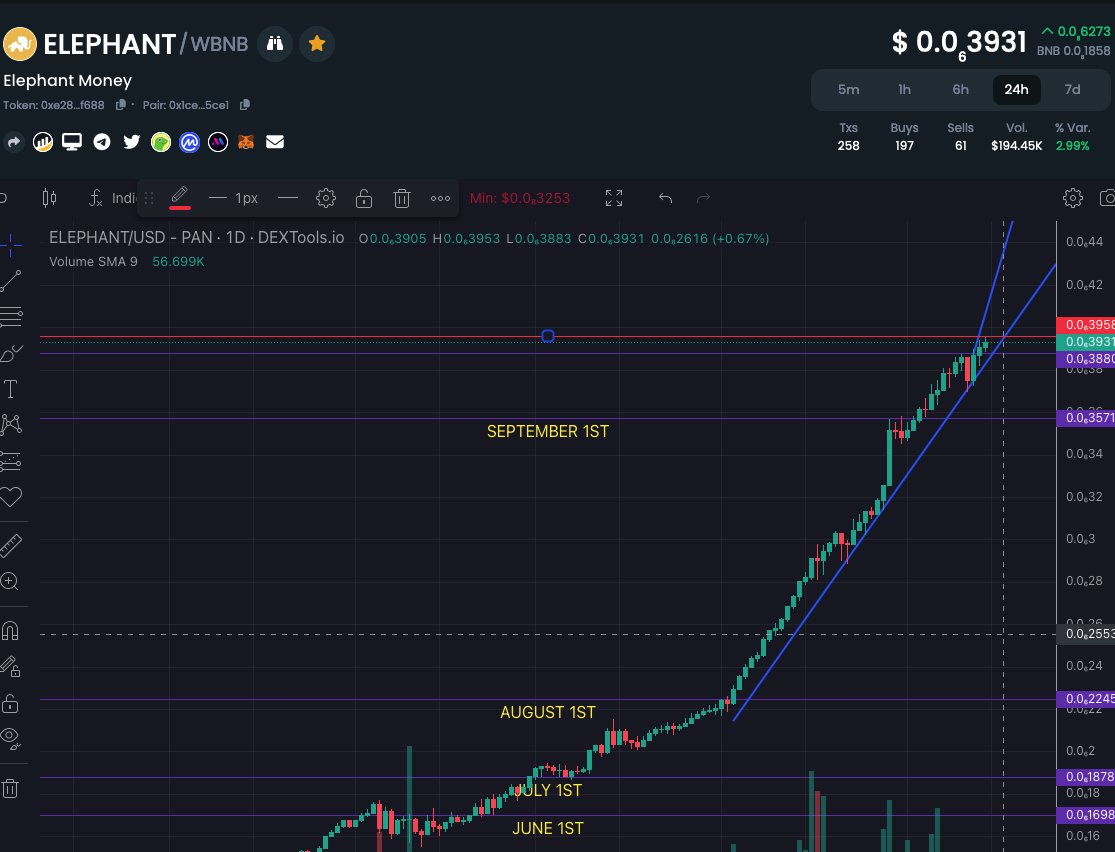Select the 1h time range tab
The image size is (1115, 852).
click(905, 90)
